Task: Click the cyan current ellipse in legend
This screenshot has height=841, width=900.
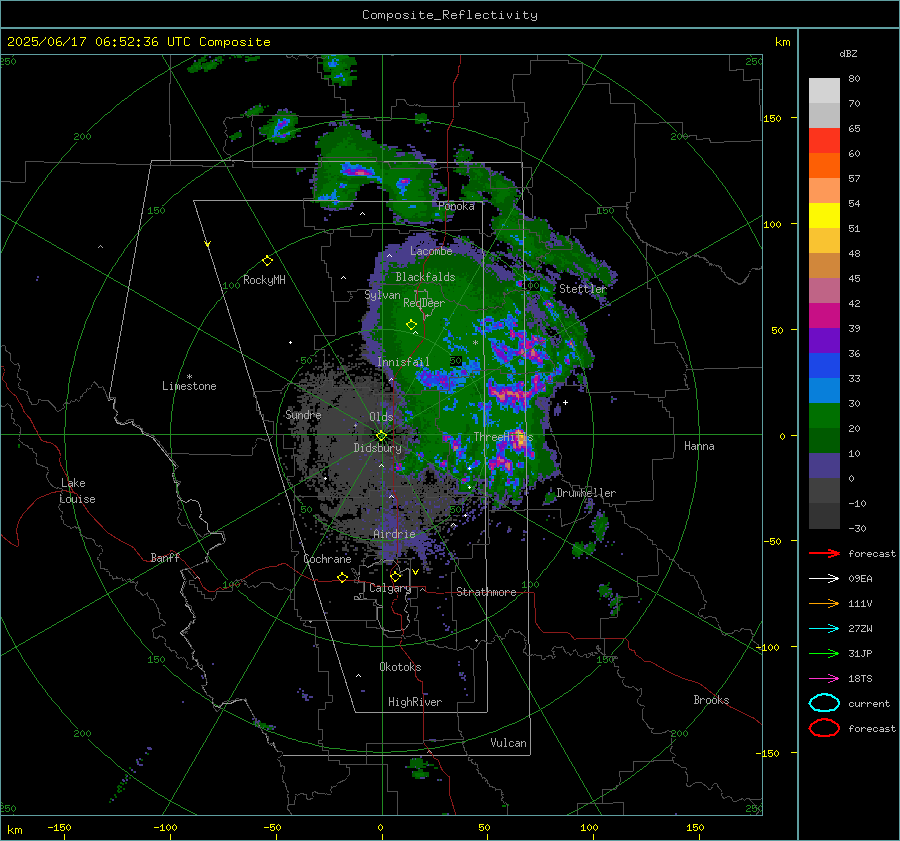Action: 824,703
